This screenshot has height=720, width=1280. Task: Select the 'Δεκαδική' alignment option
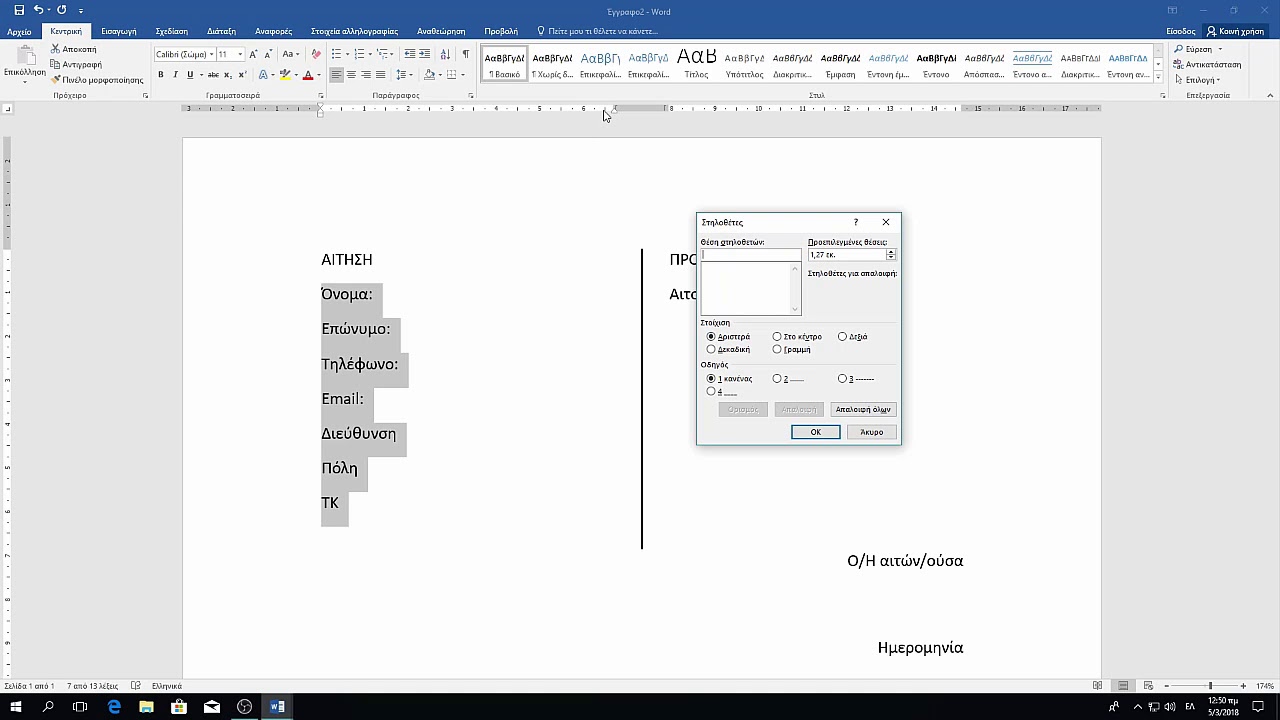pyautogui.click(x=711, y=350)
